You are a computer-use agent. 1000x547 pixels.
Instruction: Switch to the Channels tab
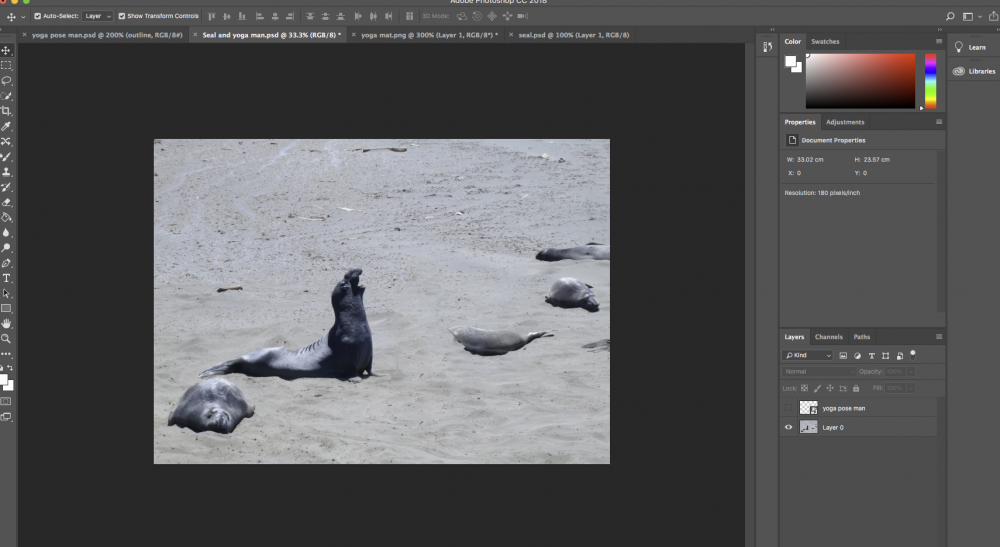pyautogui.click(x=828, y=337)
